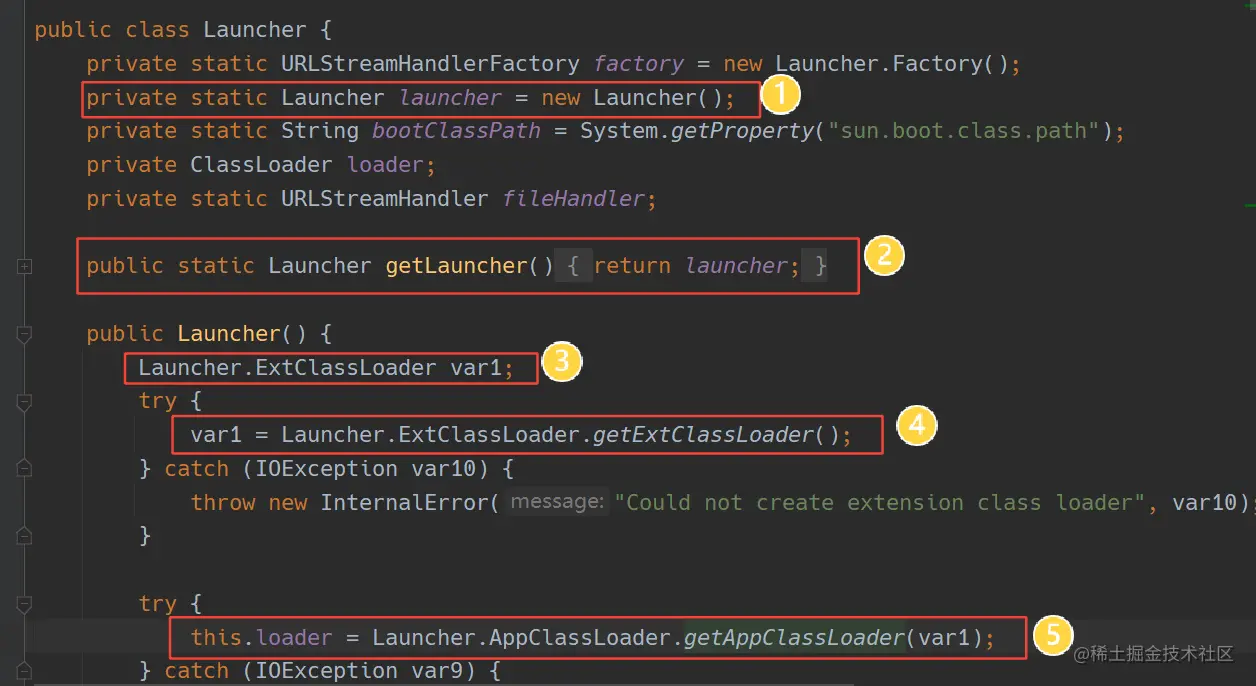Click the "Could not create extension class loader" string
Image resolution: width=1256 pixels, height=686 pixels.
[880, 503]
